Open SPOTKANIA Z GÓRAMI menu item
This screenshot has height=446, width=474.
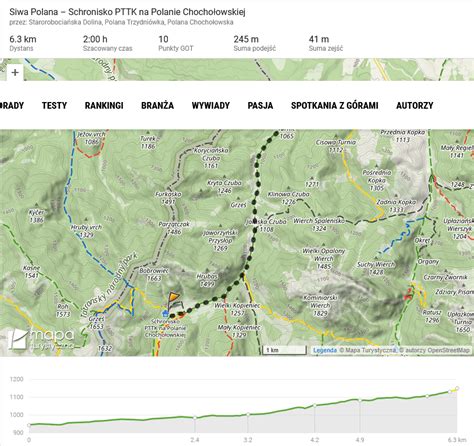pyautogui.click(x=335, y=106)
